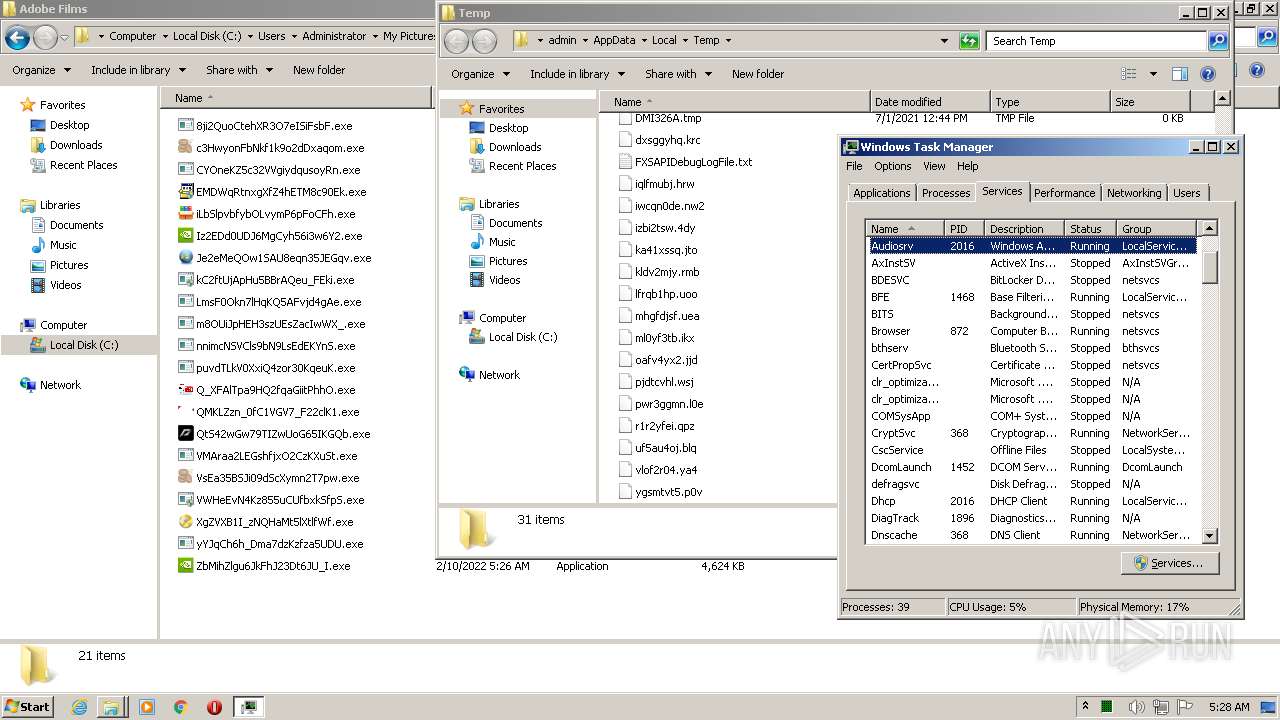Viewport: 1280px width, 720px height.
Task: Open Organize dropdown in Adobe Films window
Action: coord(41,70)
